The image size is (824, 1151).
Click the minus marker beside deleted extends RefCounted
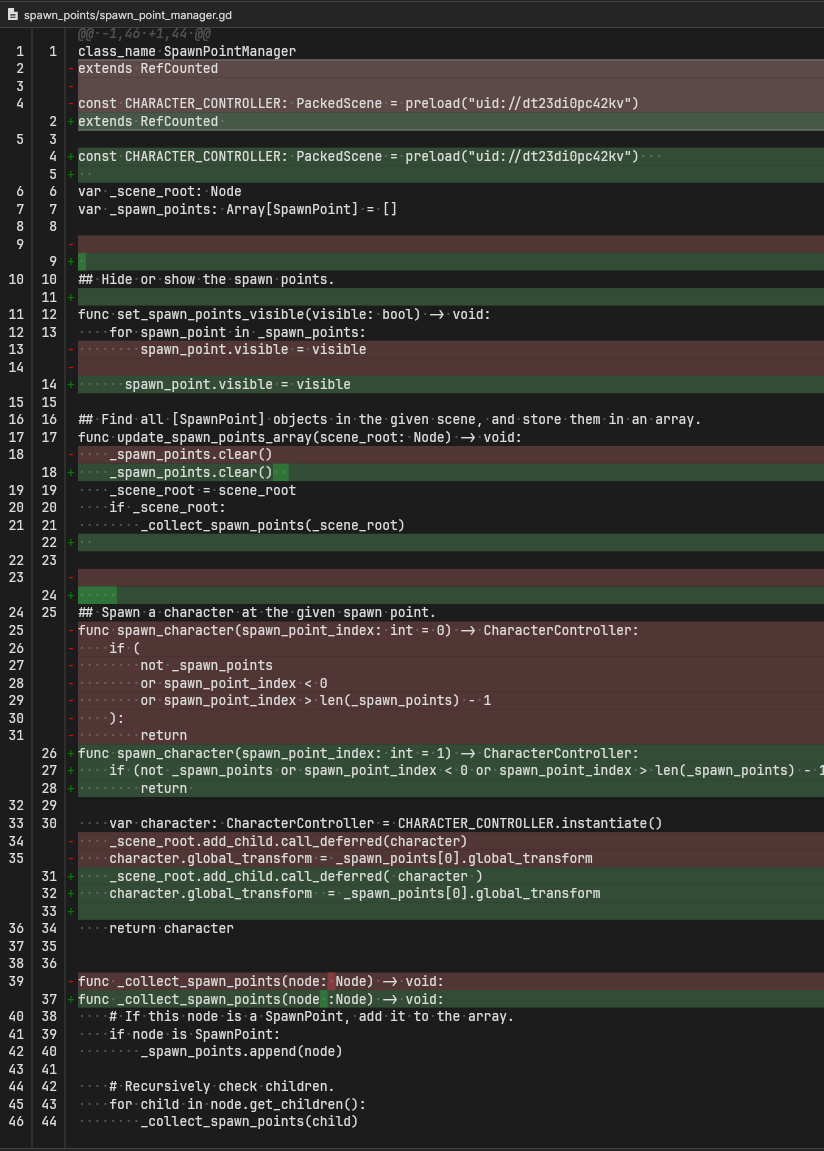pos(71,69)
